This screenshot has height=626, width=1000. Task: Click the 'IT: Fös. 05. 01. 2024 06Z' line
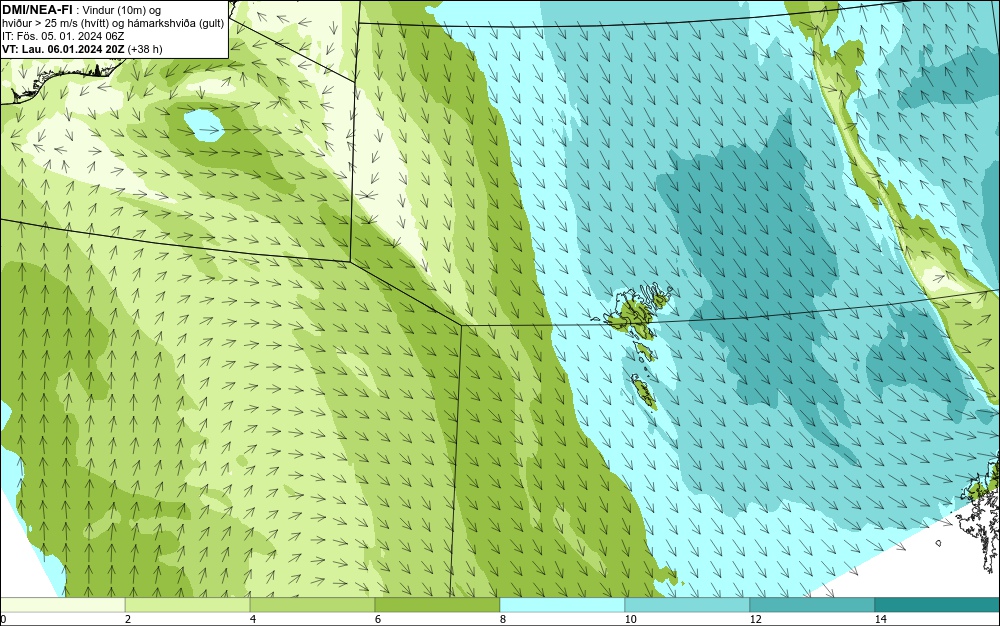click(63, 36)
